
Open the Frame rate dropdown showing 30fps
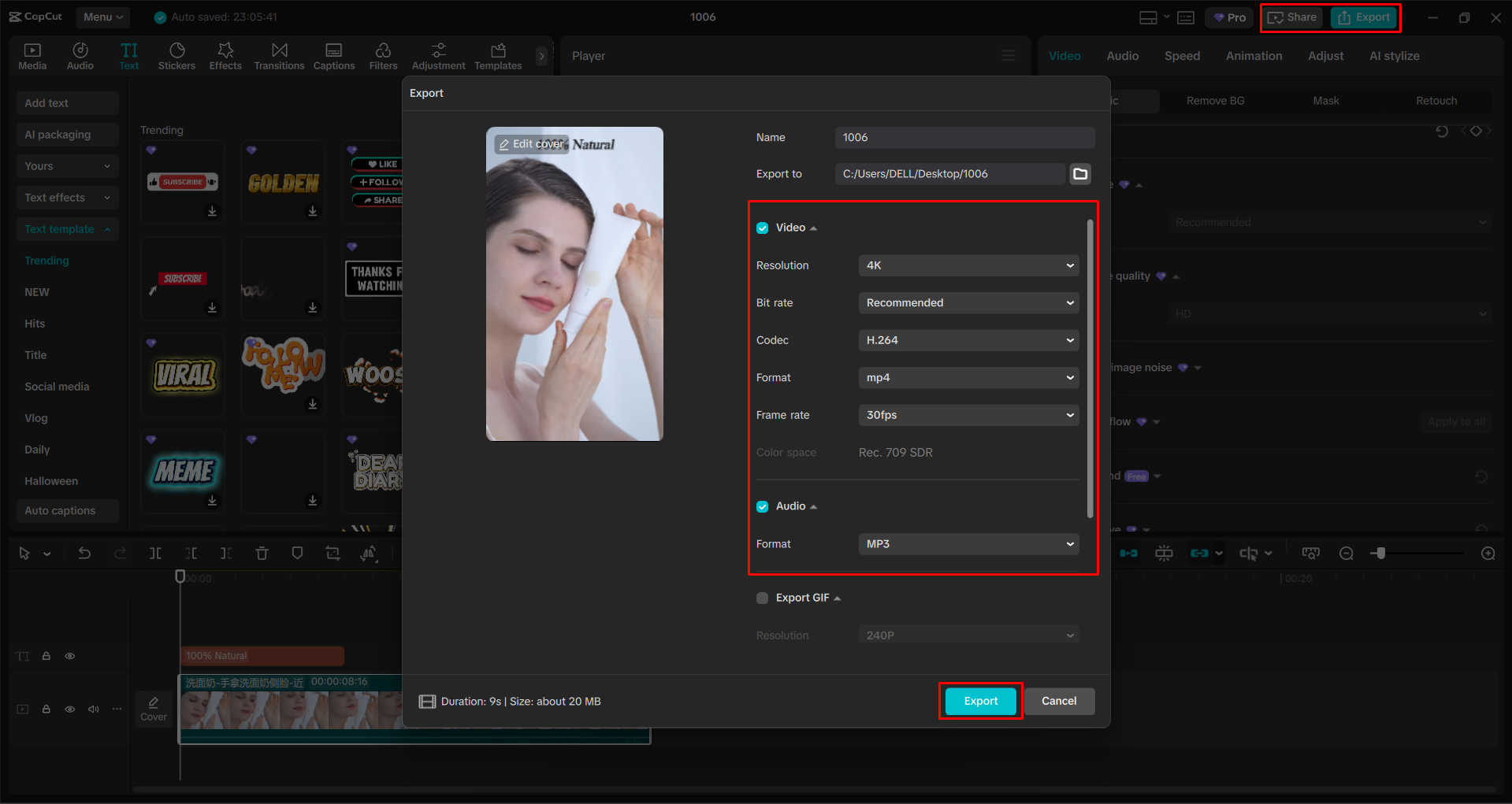tap(968, 415)
